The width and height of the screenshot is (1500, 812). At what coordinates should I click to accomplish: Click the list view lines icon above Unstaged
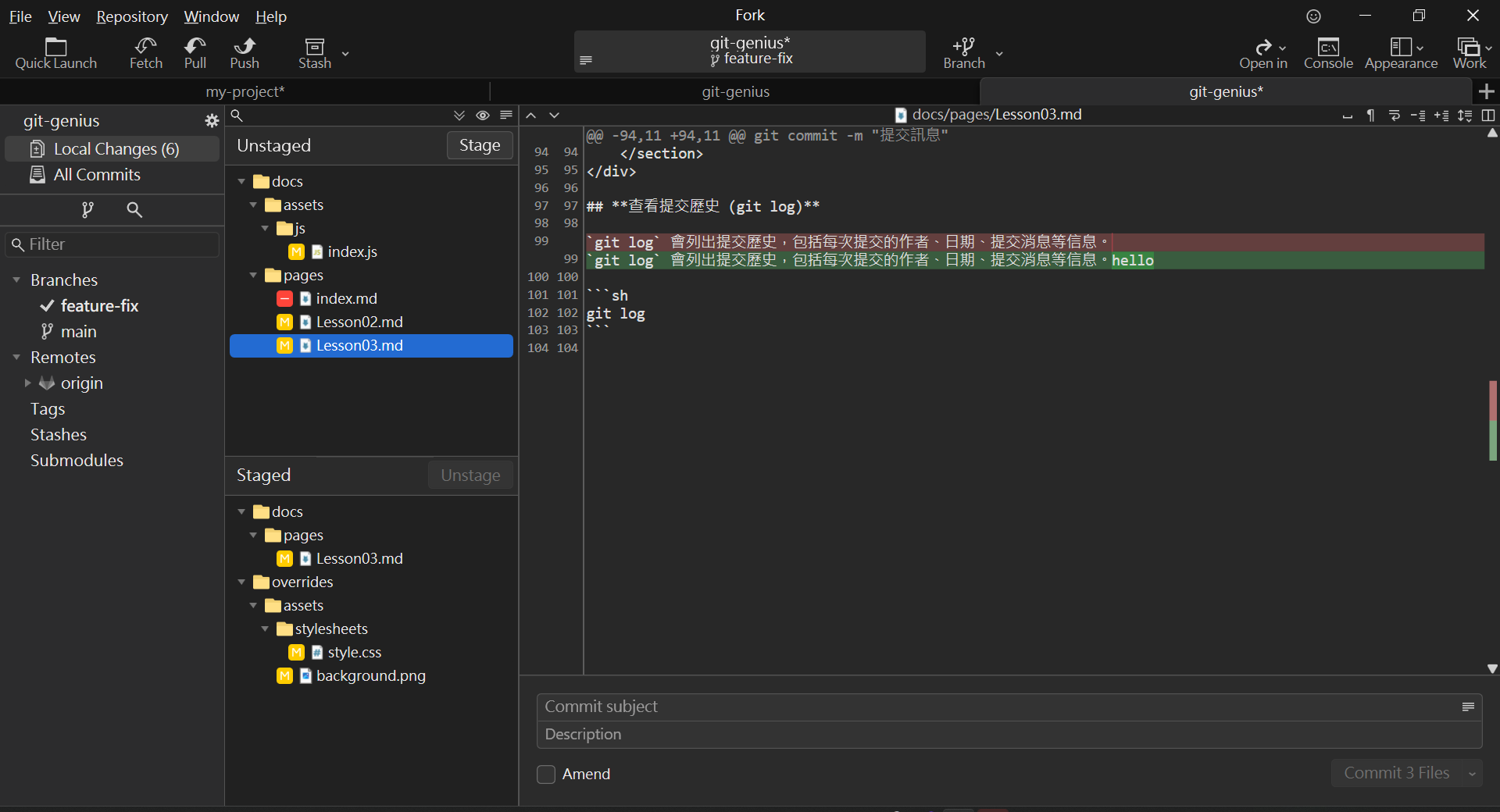[x=506, y=116]
